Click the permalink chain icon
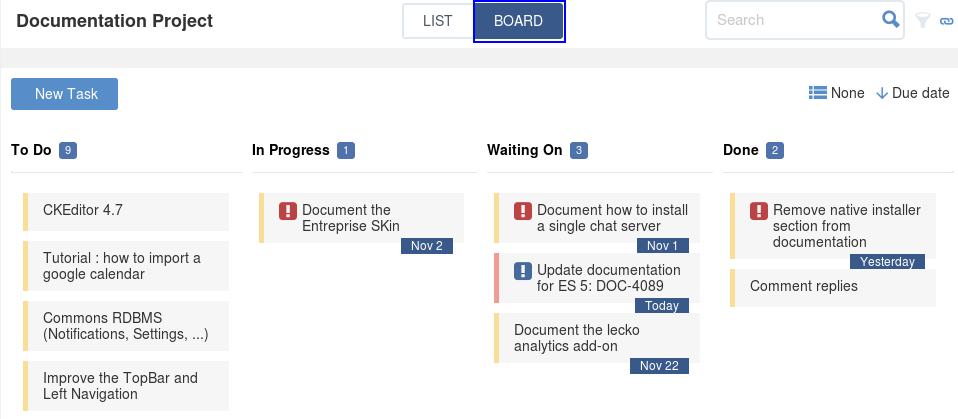958x419 pixels. pyautogui.click(x=946, y=20)
